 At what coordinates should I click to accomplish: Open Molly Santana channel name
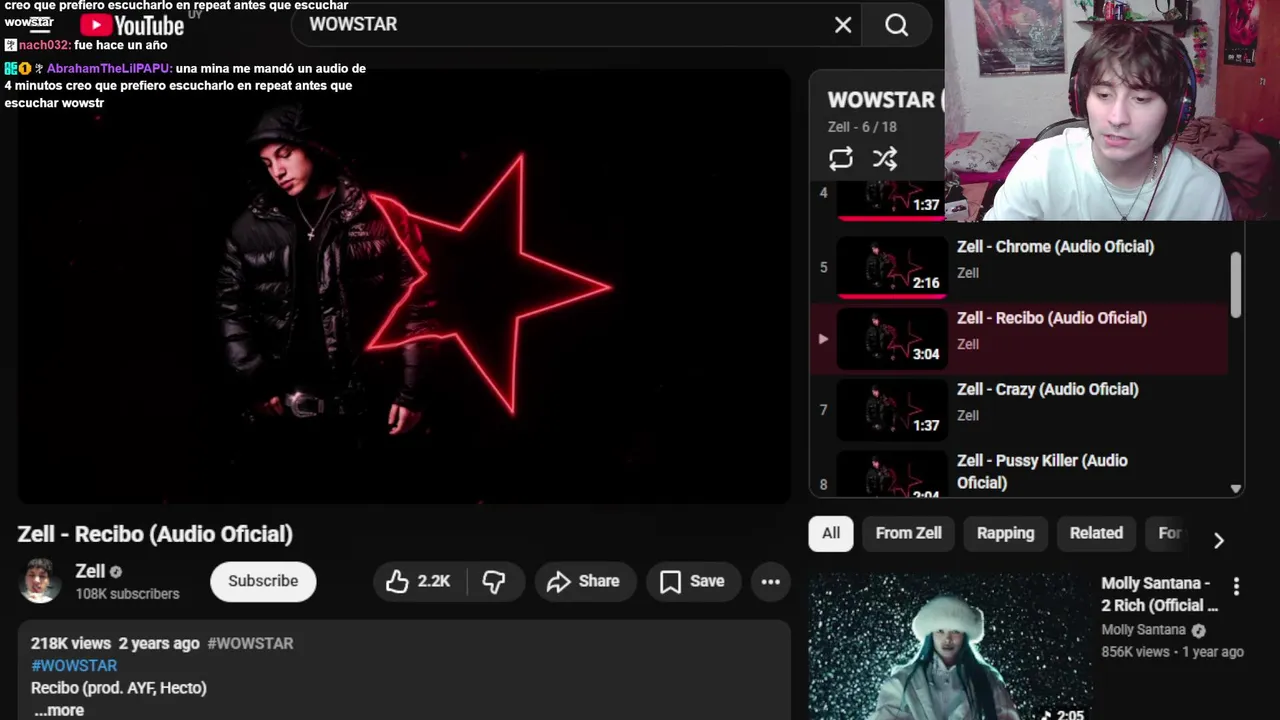[1143, 630]
